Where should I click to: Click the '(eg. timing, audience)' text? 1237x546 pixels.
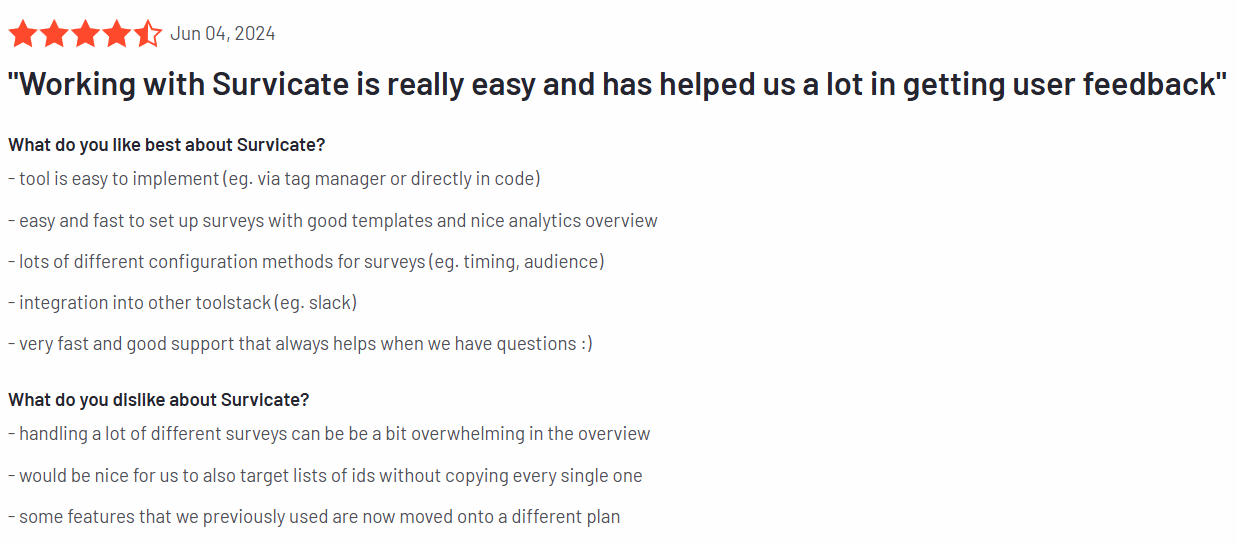(517, 262)
